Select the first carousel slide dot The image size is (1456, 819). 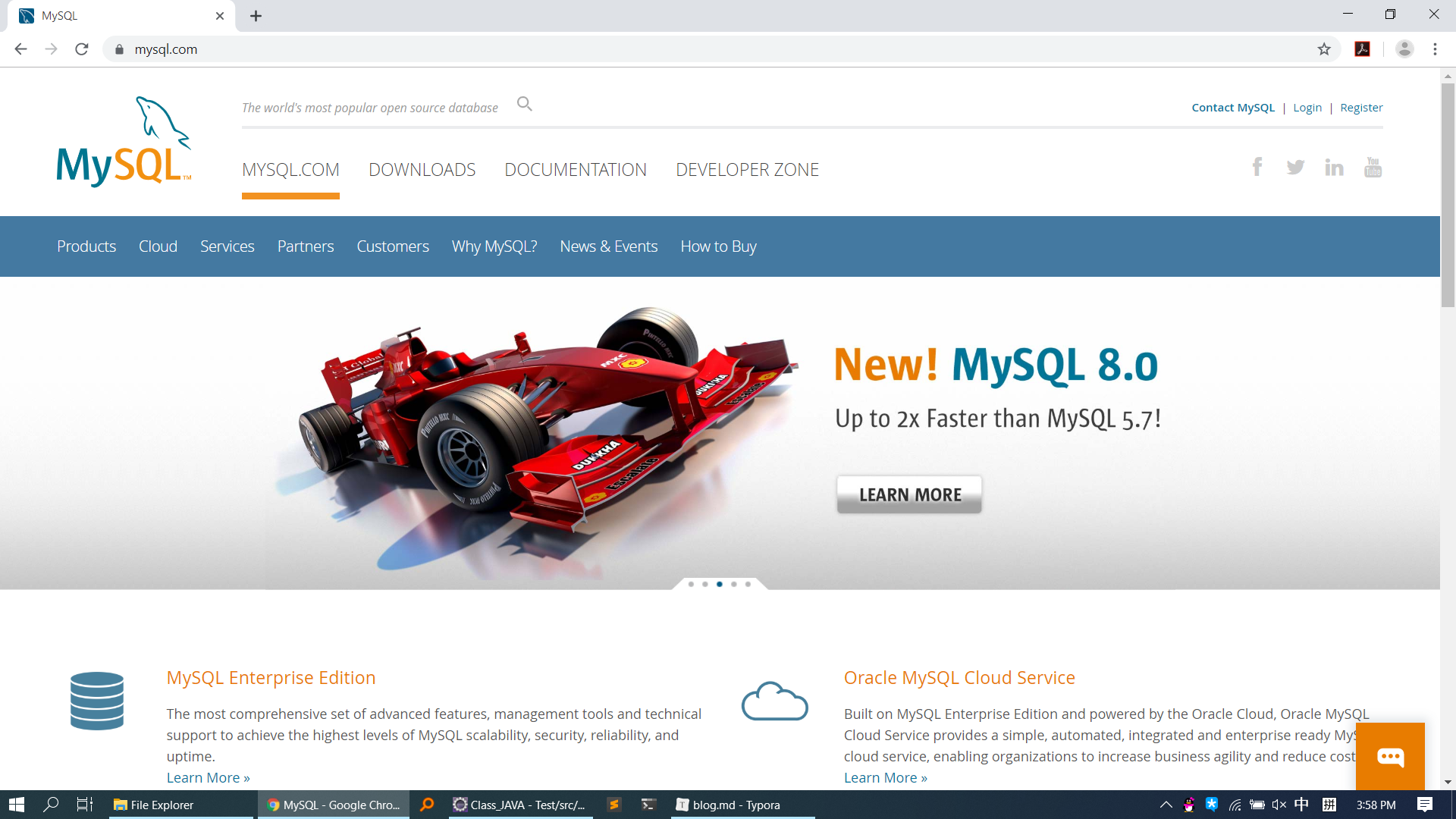pos(691,584)
